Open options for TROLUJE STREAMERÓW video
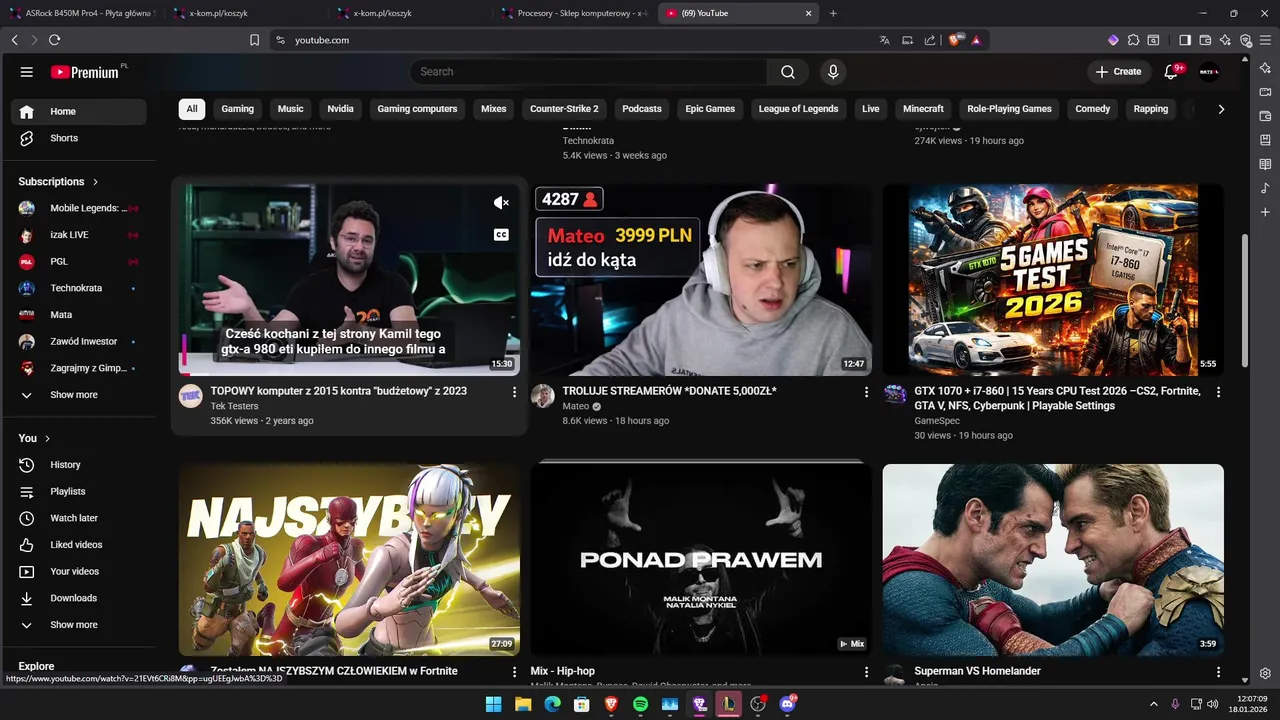This screenshot has width=1280, height=720. click(x=867, y=392)
